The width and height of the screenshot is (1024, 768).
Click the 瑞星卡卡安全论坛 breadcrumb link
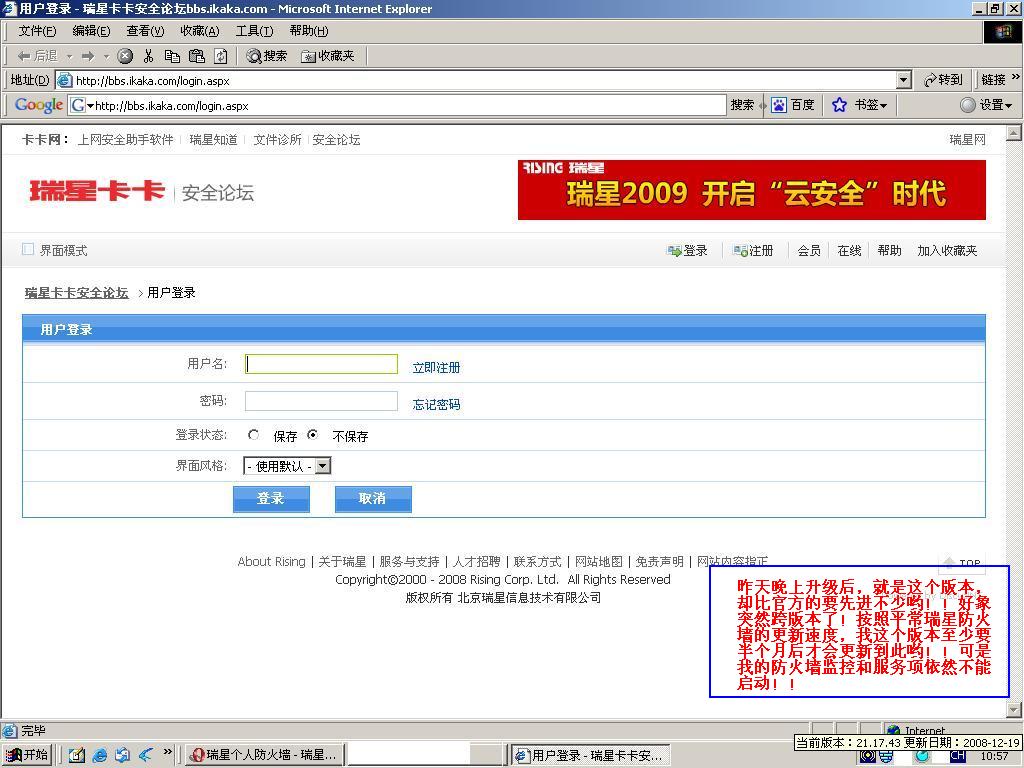[x=76, y=293]
